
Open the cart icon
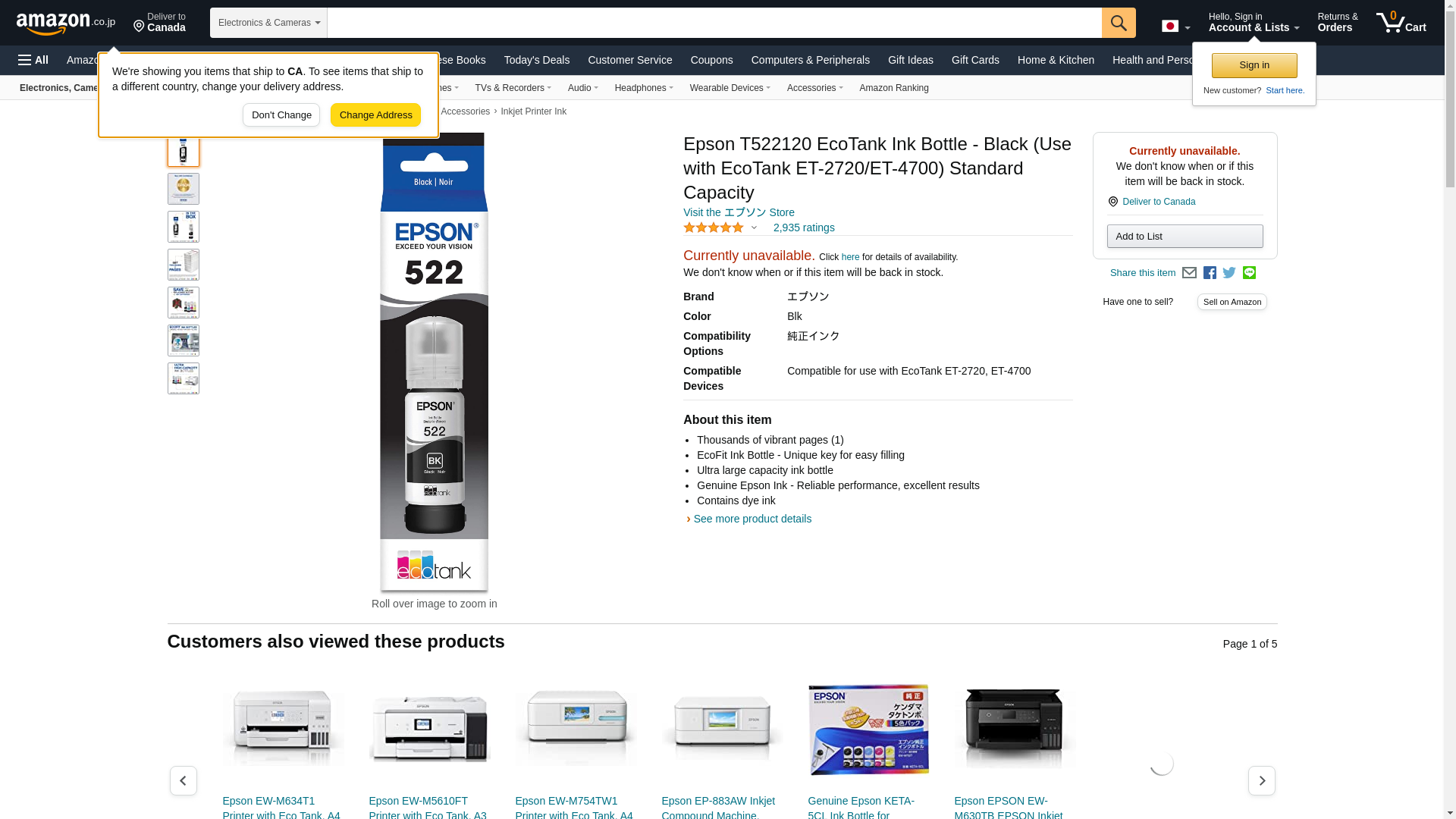[1401, 23]
